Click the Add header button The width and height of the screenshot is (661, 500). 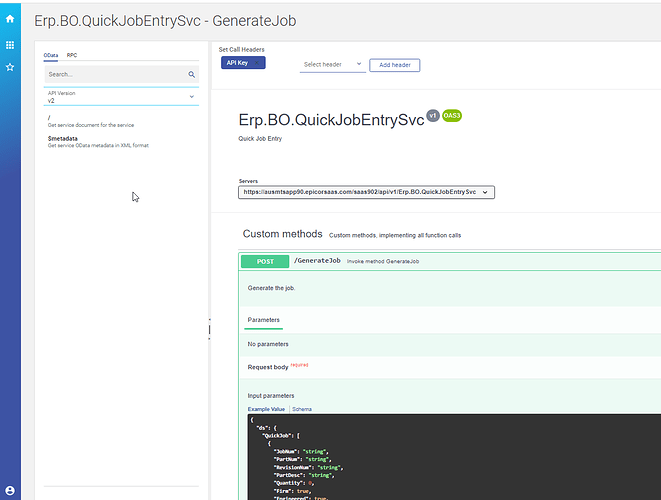[x=395, y=65]
